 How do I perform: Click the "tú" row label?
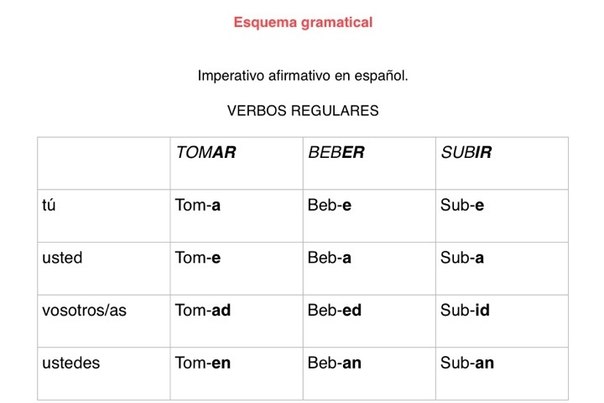[50, 205]
